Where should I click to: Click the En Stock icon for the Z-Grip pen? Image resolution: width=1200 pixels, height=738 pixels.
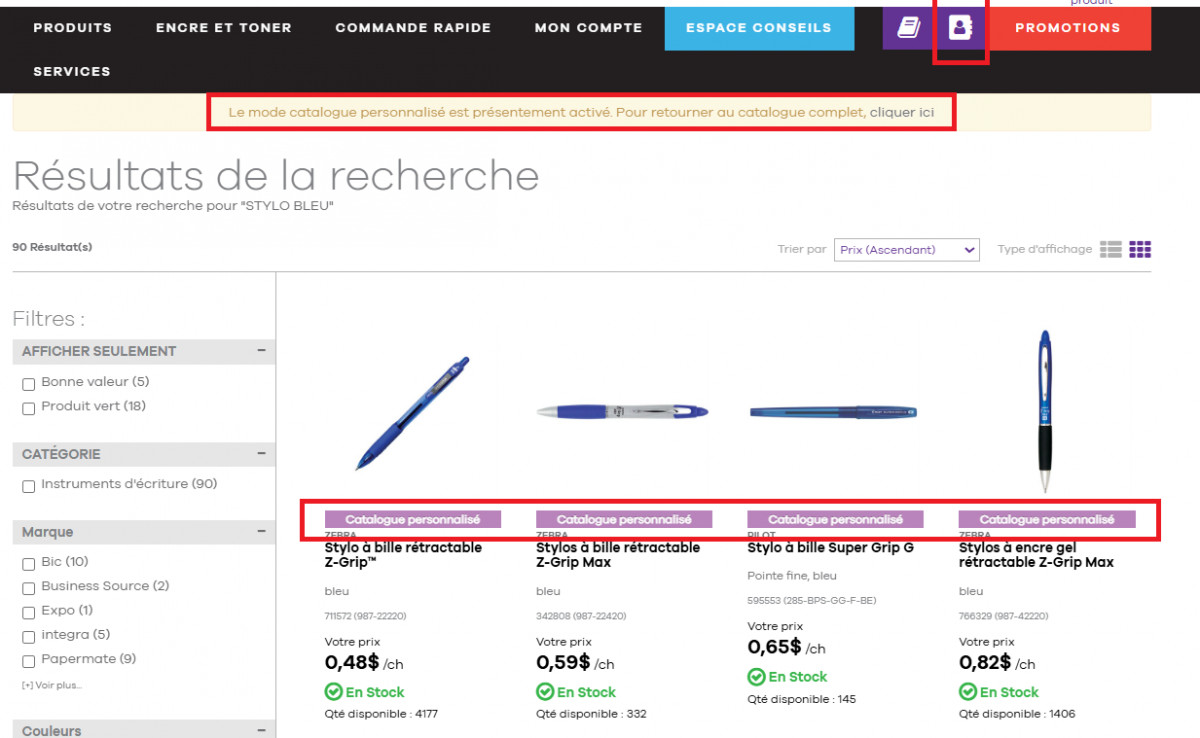tap(332, 691)
